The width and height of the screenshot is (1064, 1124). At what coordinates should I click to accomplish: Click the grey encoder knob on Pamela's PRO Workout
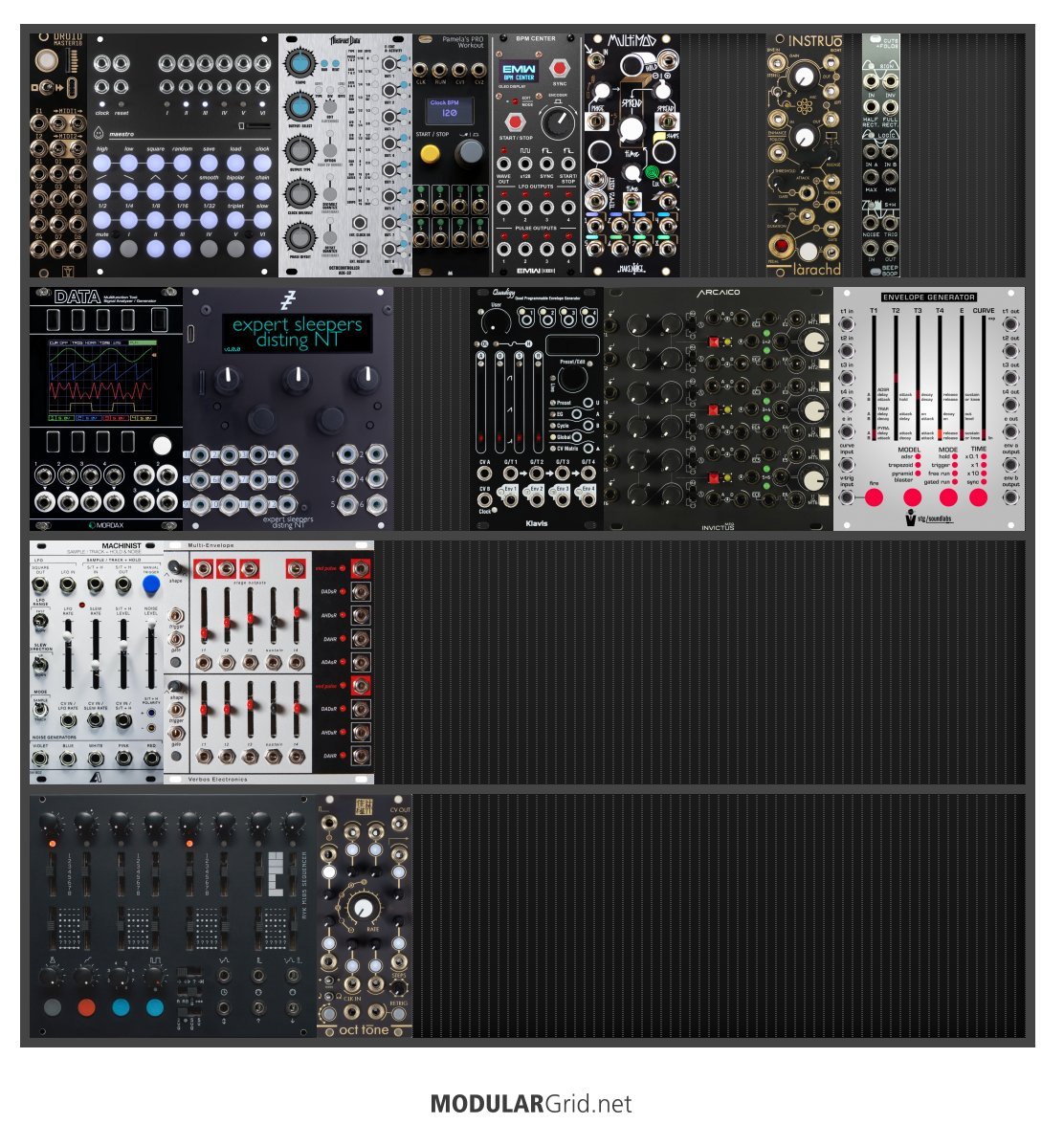tap(470, 151)
